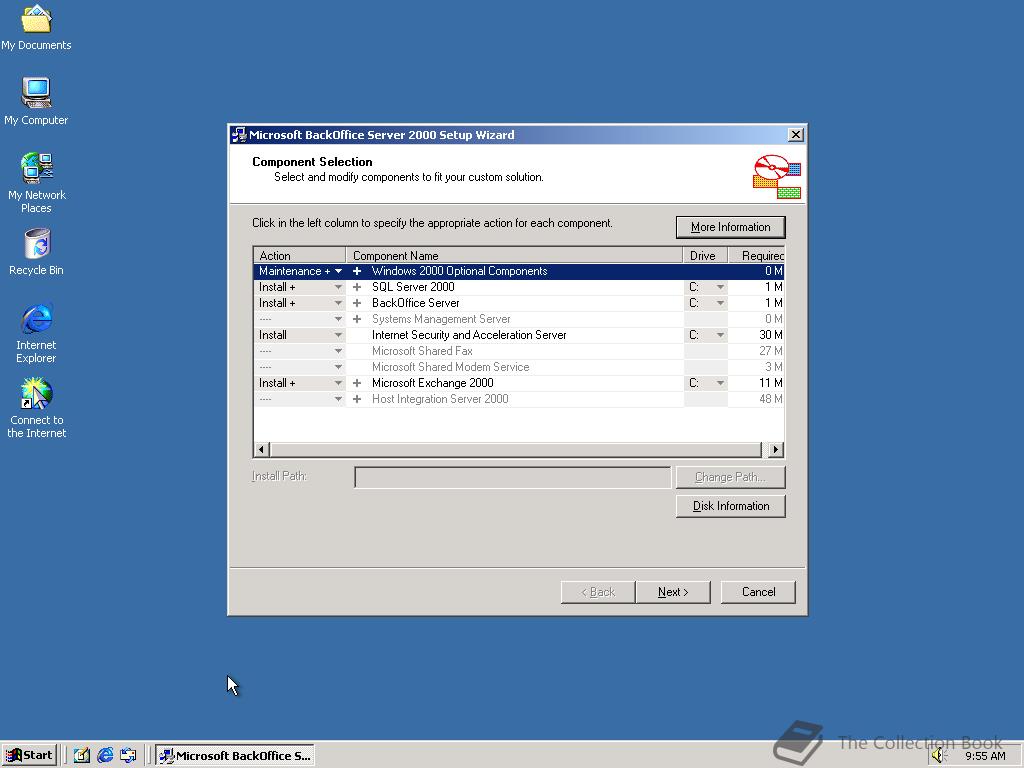The image size is (1024, 768).
Task: Open action dropdown for Systems Management Server
Action: pos(338,319)
